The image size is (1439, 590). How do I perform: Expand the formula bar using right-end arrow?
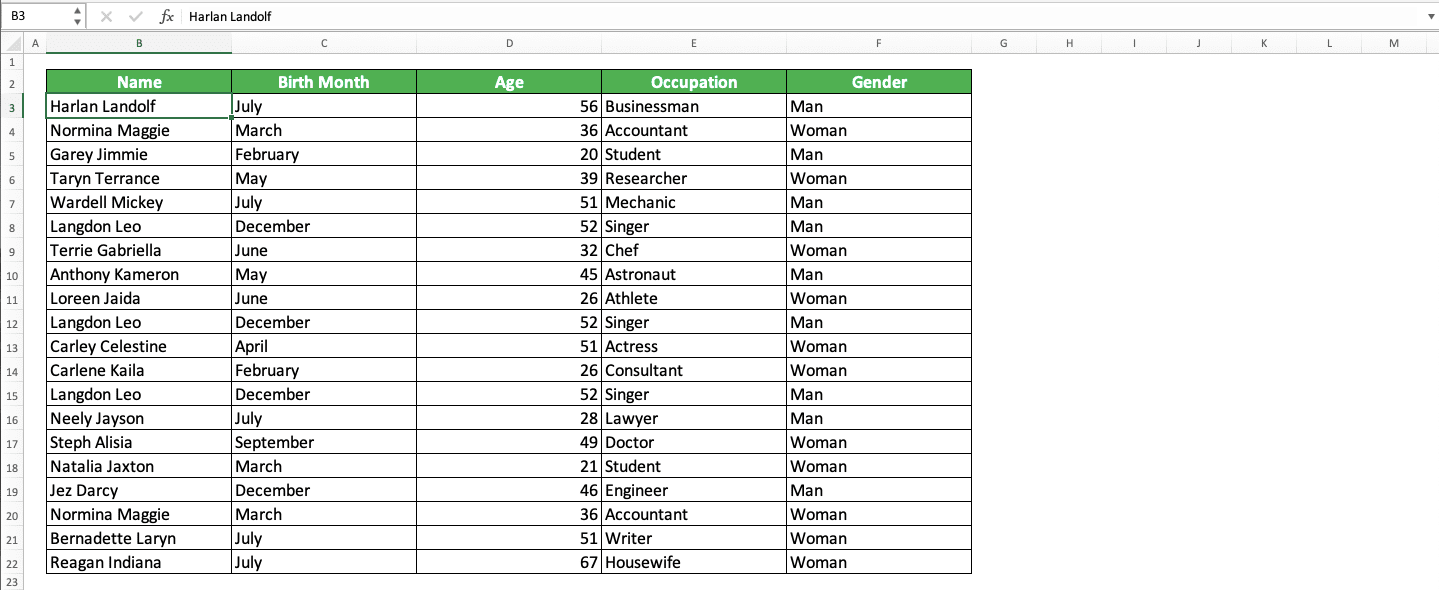(1430, 17)
